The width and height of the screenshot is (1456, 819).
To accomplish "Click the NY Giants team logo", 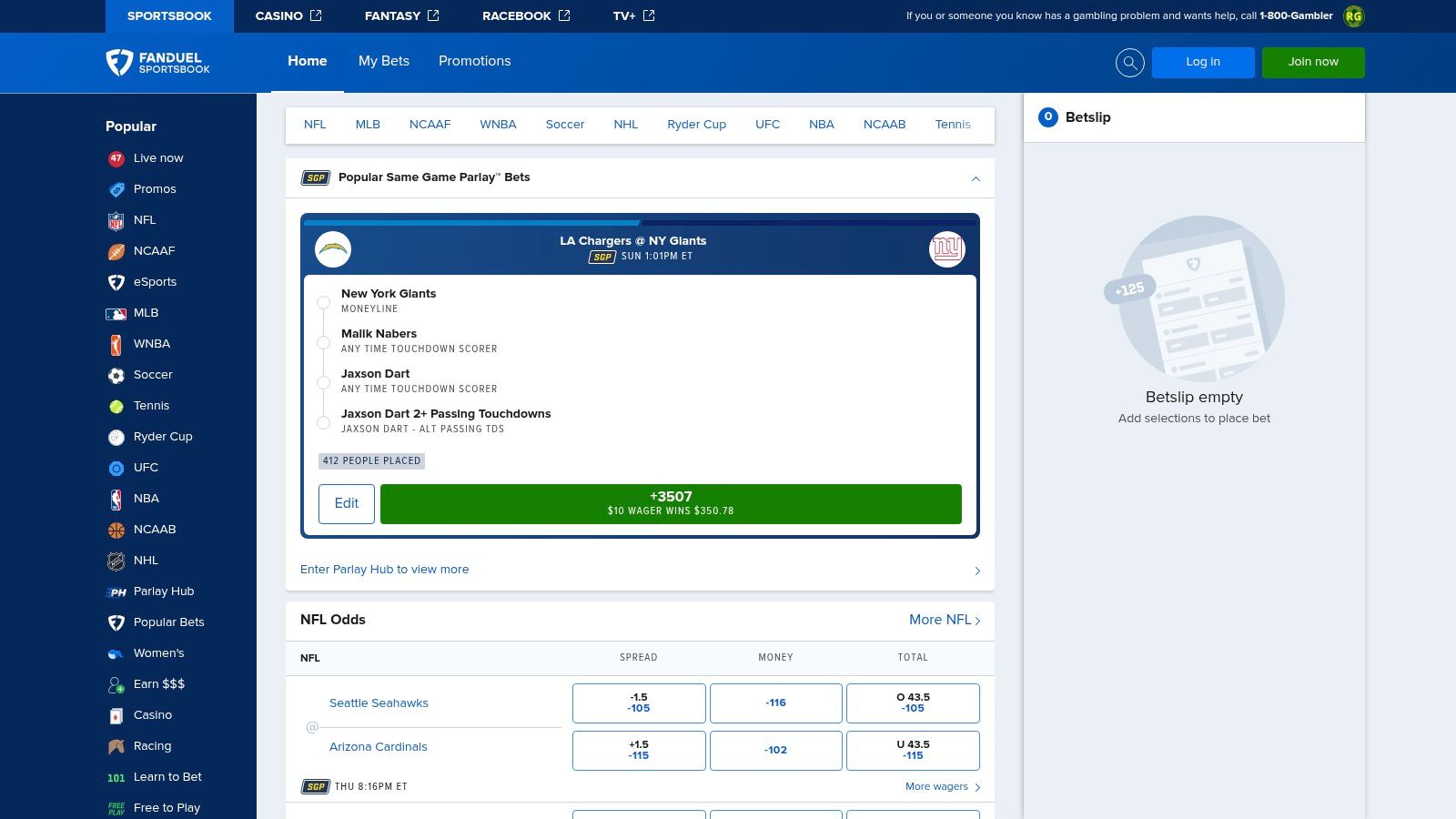I will coord(946,249).
